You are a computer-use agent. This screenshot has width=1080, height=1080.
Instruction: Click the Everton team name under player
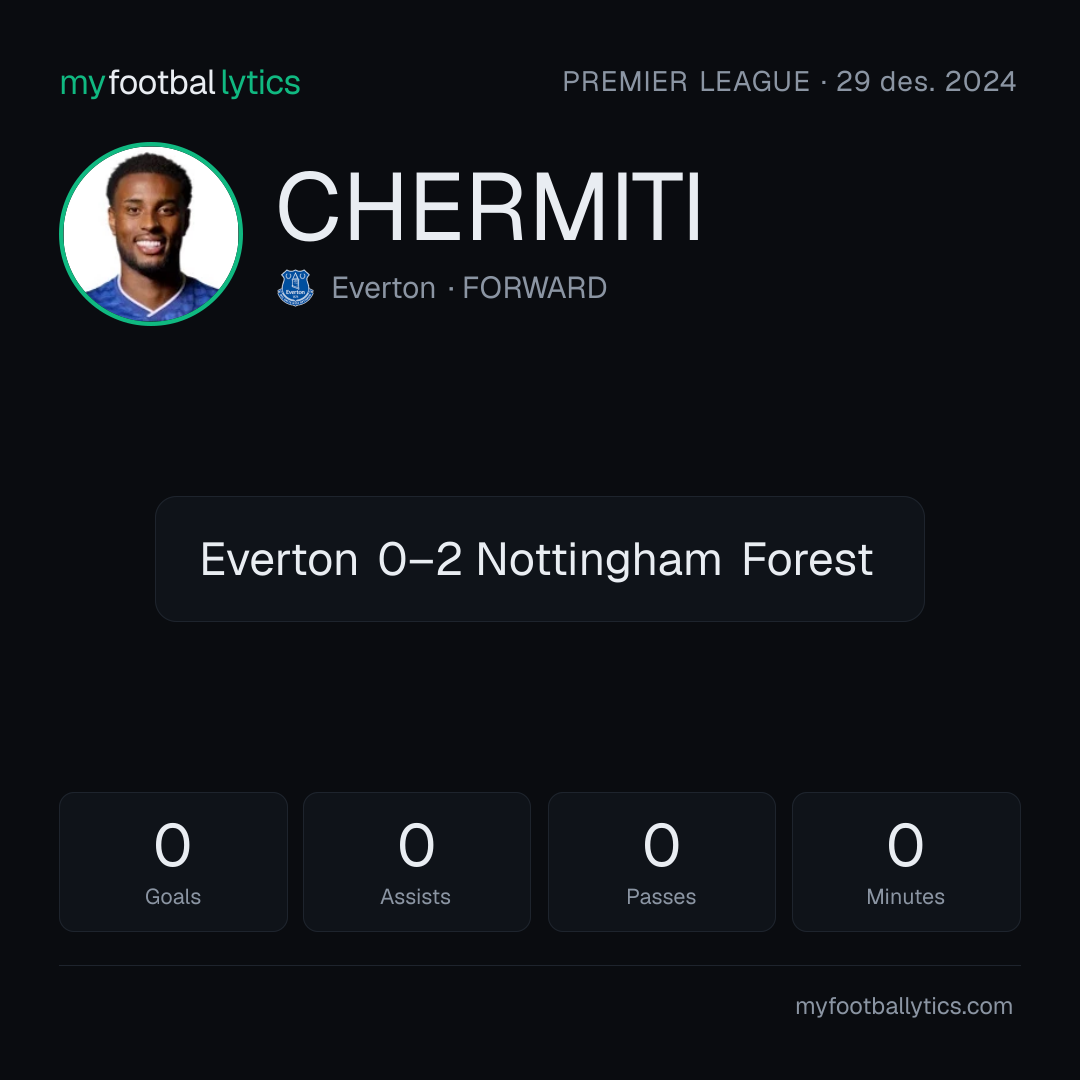(x=384, y=288)
